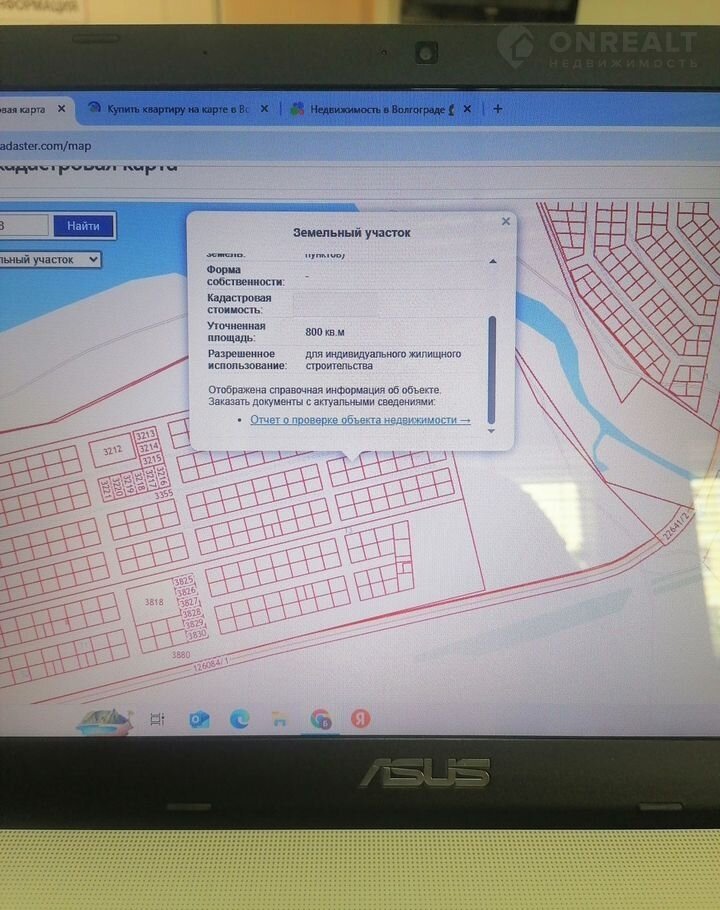Click the popup scrollbar down arrow
The height and width of the screenshot is (910, 720).
pyautogui.click(x=491, y=431)
